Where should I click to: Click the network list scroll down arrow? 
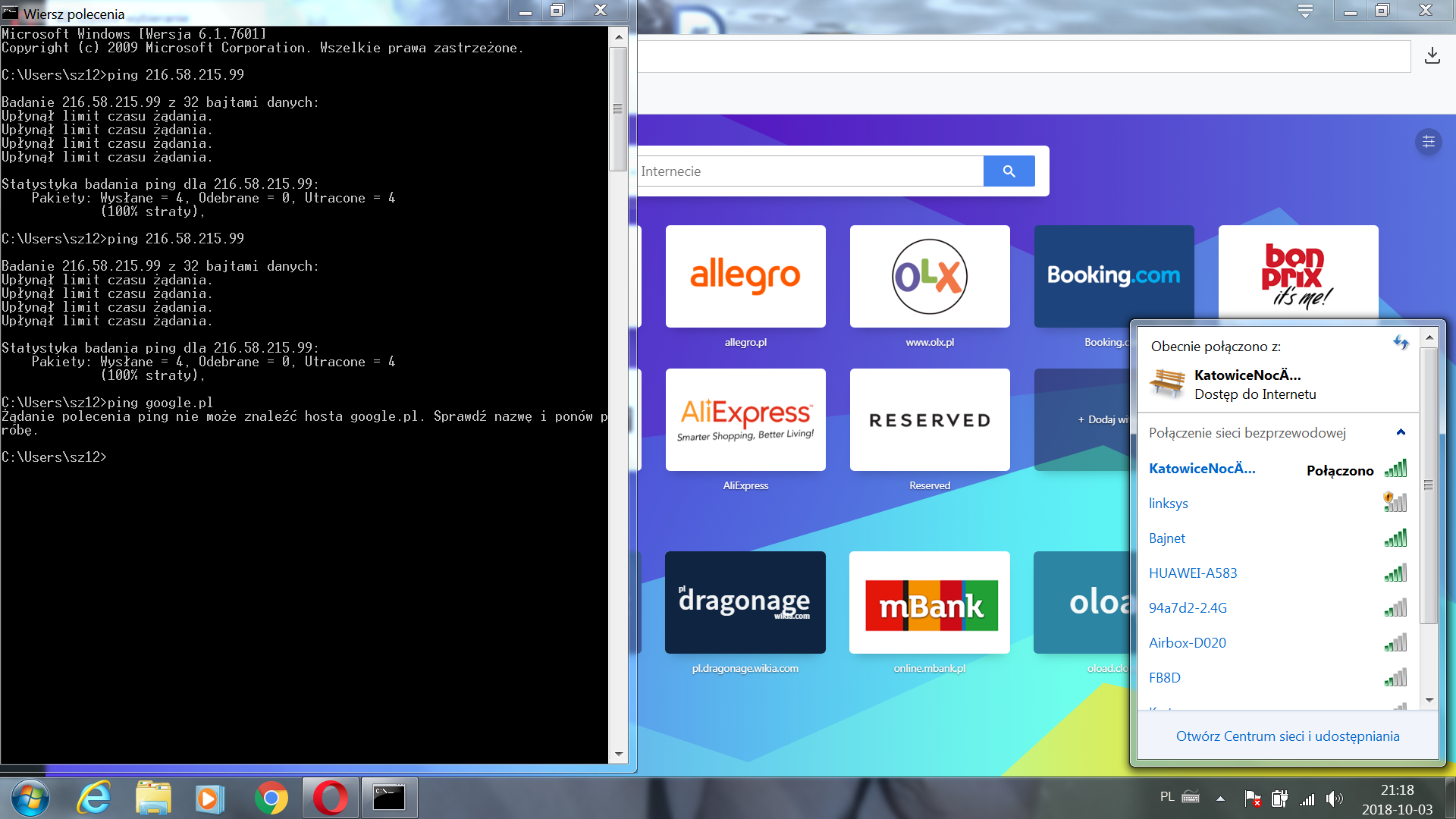click(x=1429, y=701)
